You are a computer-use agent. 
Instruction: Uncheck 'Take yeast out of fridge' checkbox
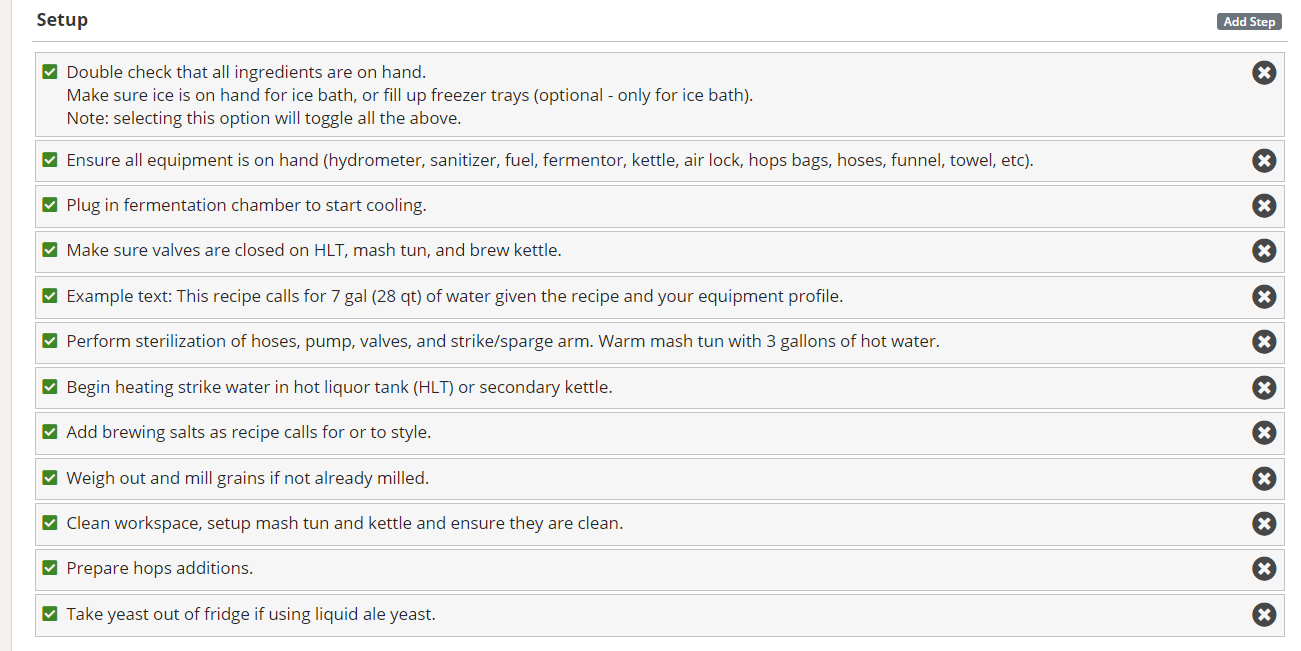coord(50,614)
